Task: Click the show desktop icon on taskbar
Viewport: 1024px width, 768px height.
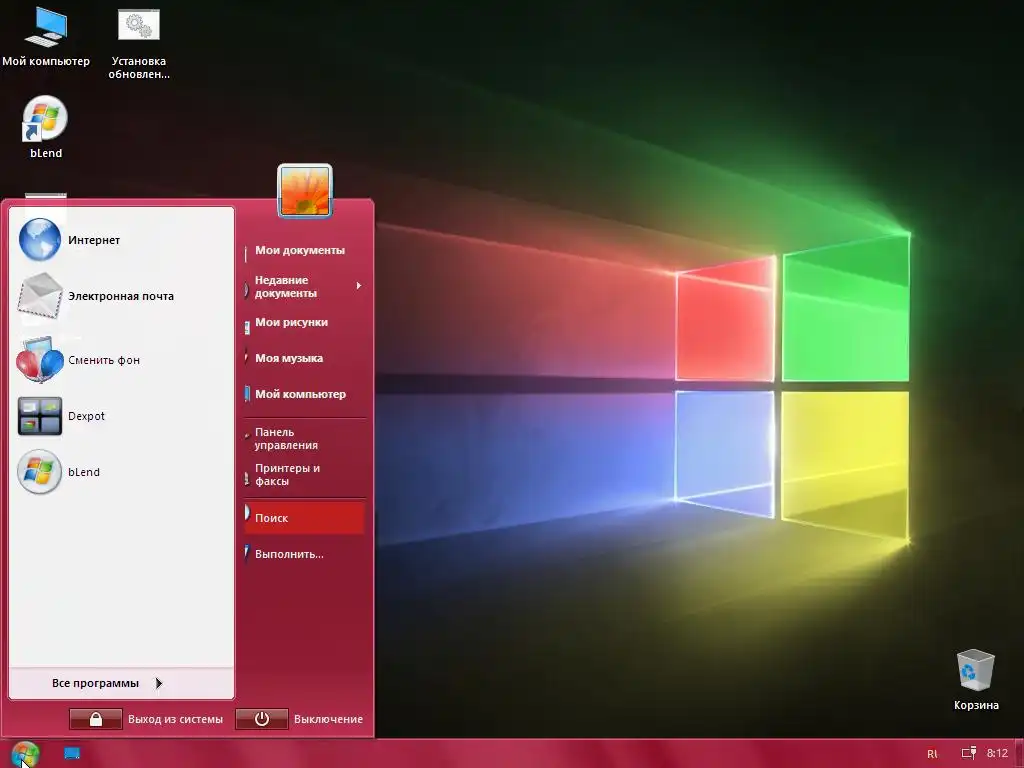Action: (72, 754)
